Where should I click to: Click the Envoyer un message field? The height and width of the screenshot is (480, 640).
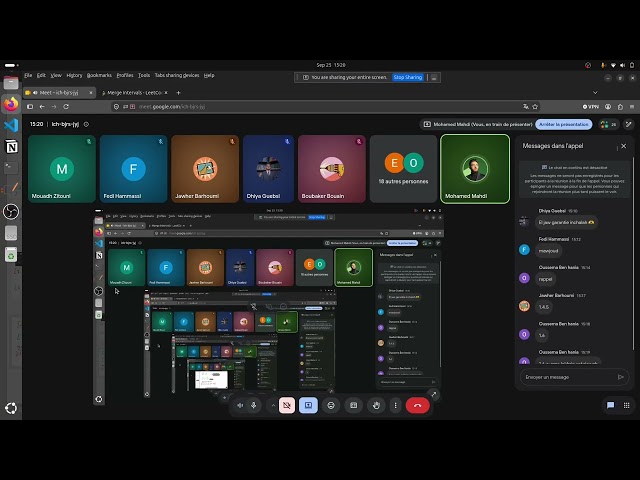(568, 377)
